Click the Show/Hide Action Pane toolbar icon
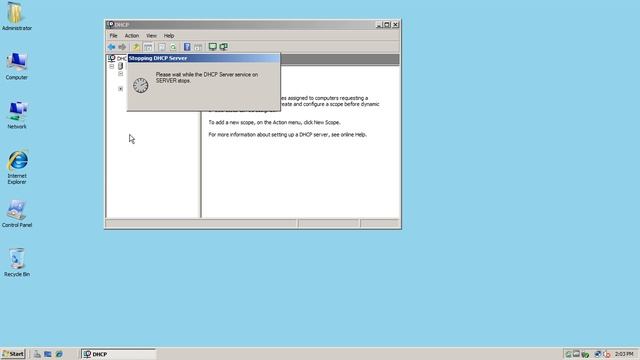Image resolution: width=640 pixels, height=360 pixels. point(198,47)
